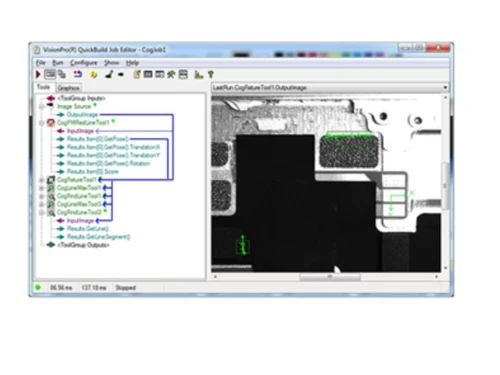The image size is (500, 375).
Task: Click the small black oval toolbar icon
Action: click(x=121, y=75)
